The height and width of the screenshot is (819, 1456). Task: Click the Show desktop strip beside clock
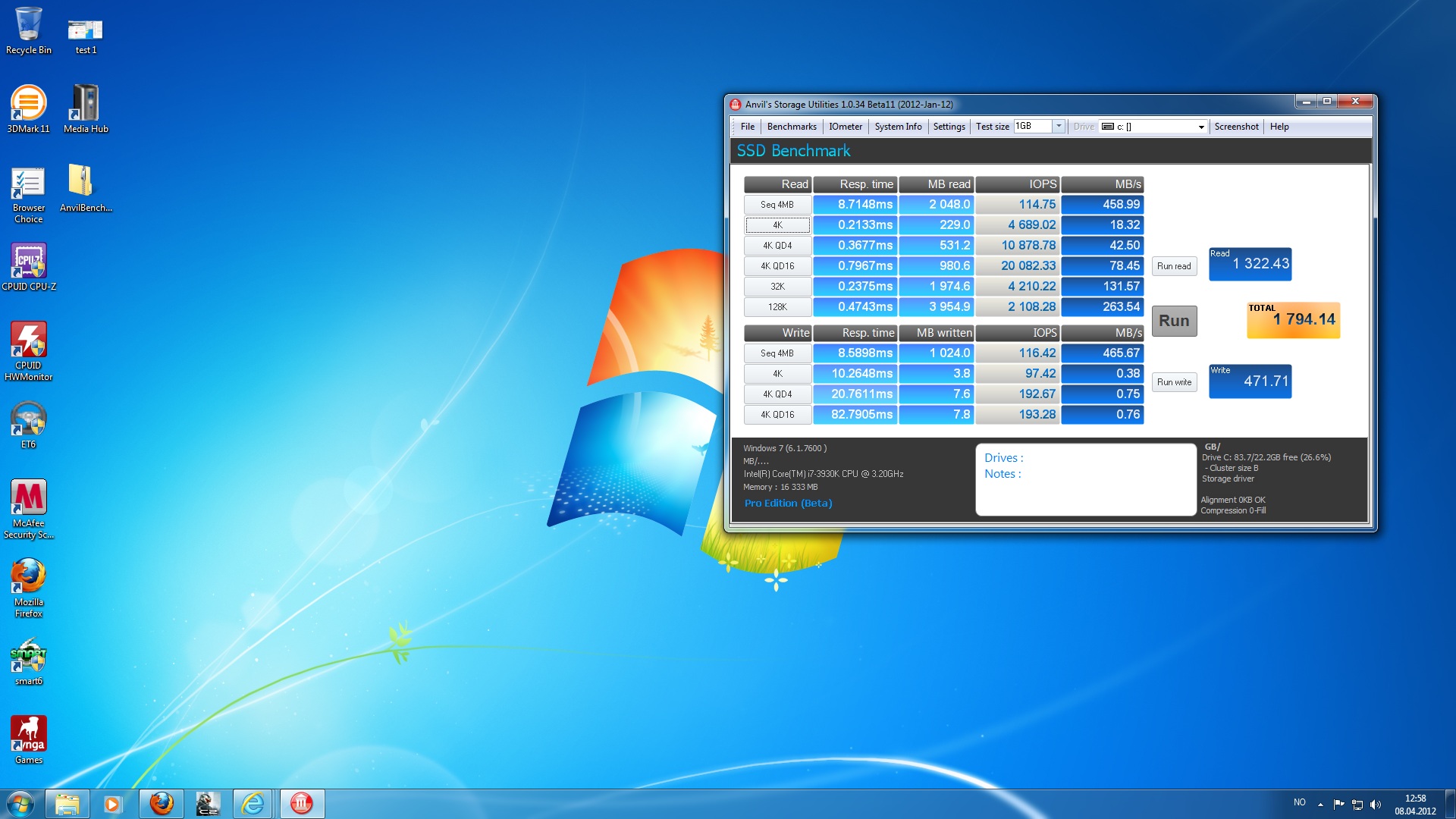pyautogui.click(x=1450, y=804)
